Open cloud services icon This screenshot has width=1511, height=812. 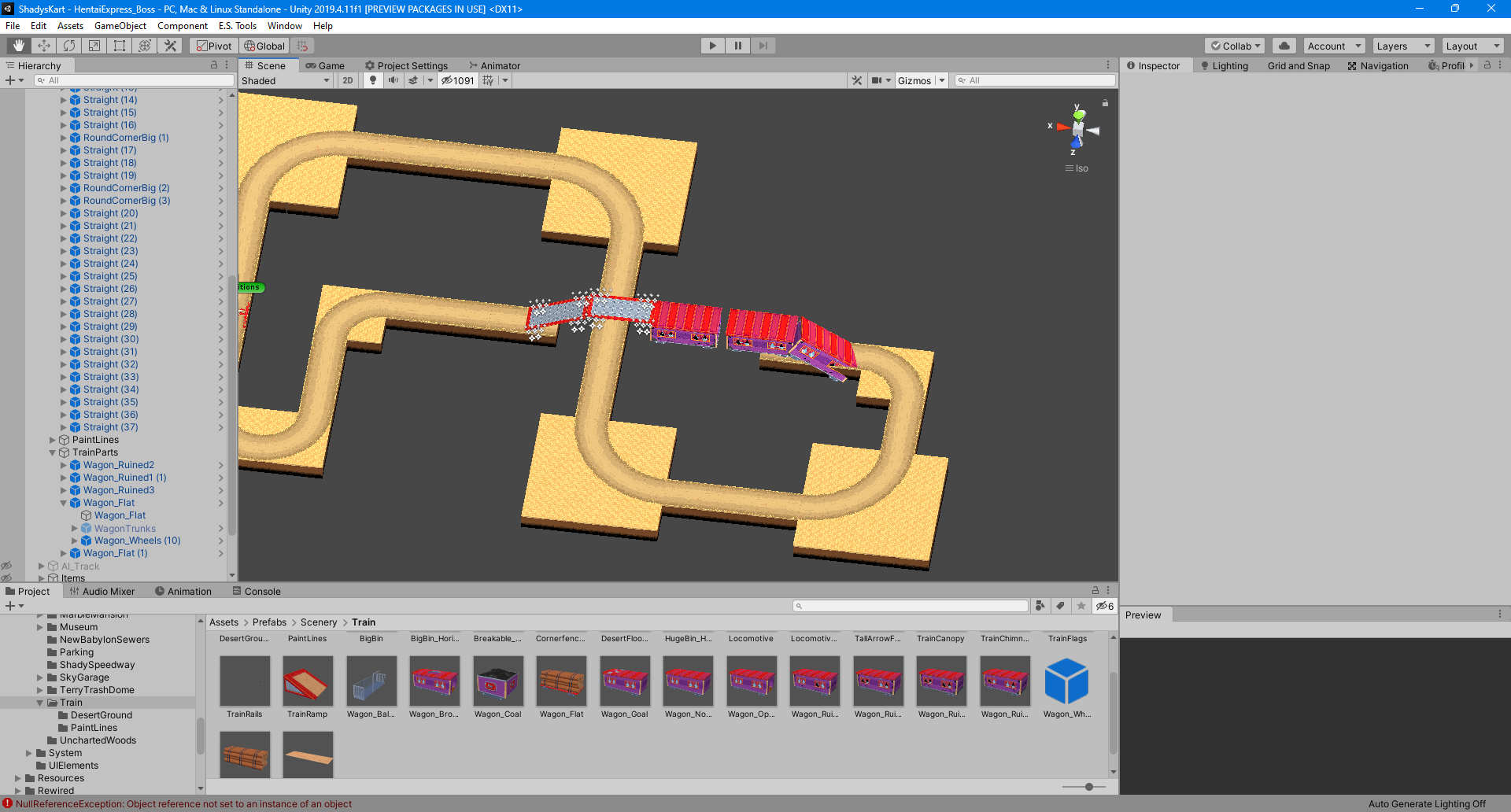tap(1284, 46)
